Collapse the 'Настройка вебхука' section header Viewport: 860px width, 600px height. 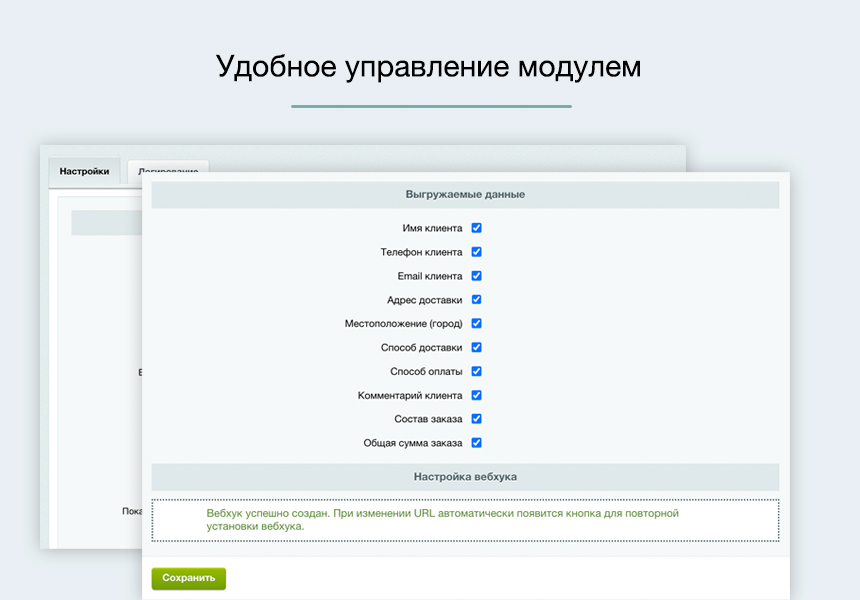(x=465, y=476)
